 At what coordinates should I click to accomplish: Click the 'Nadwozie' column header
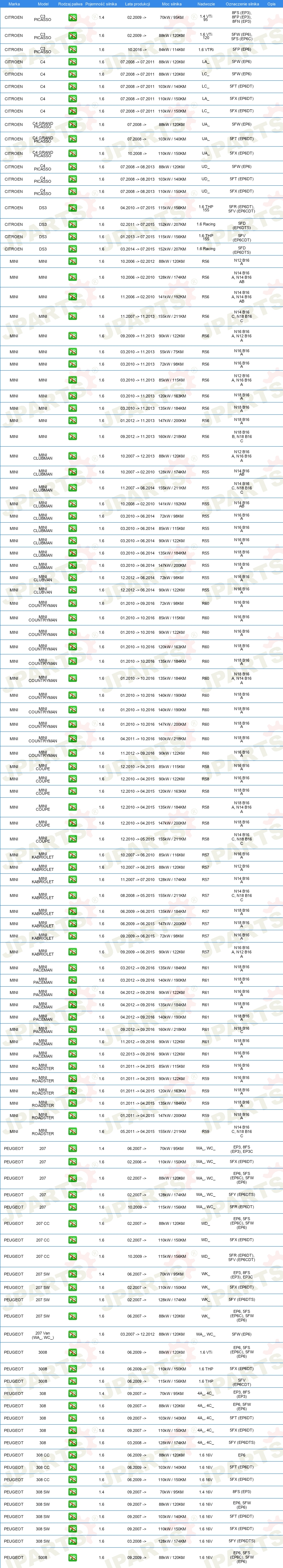206,4
